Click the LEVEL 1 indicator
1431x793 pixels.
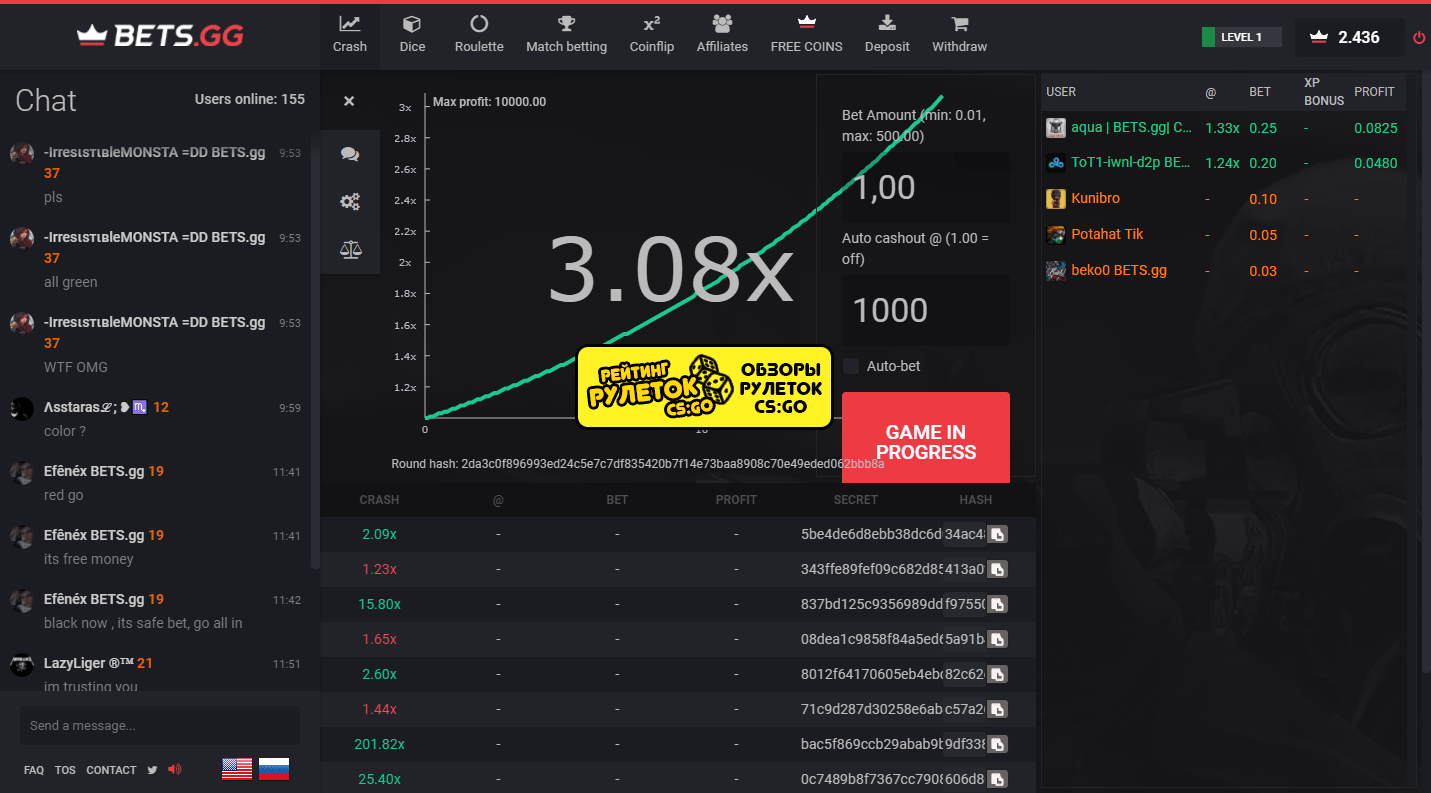point(1241,37)
